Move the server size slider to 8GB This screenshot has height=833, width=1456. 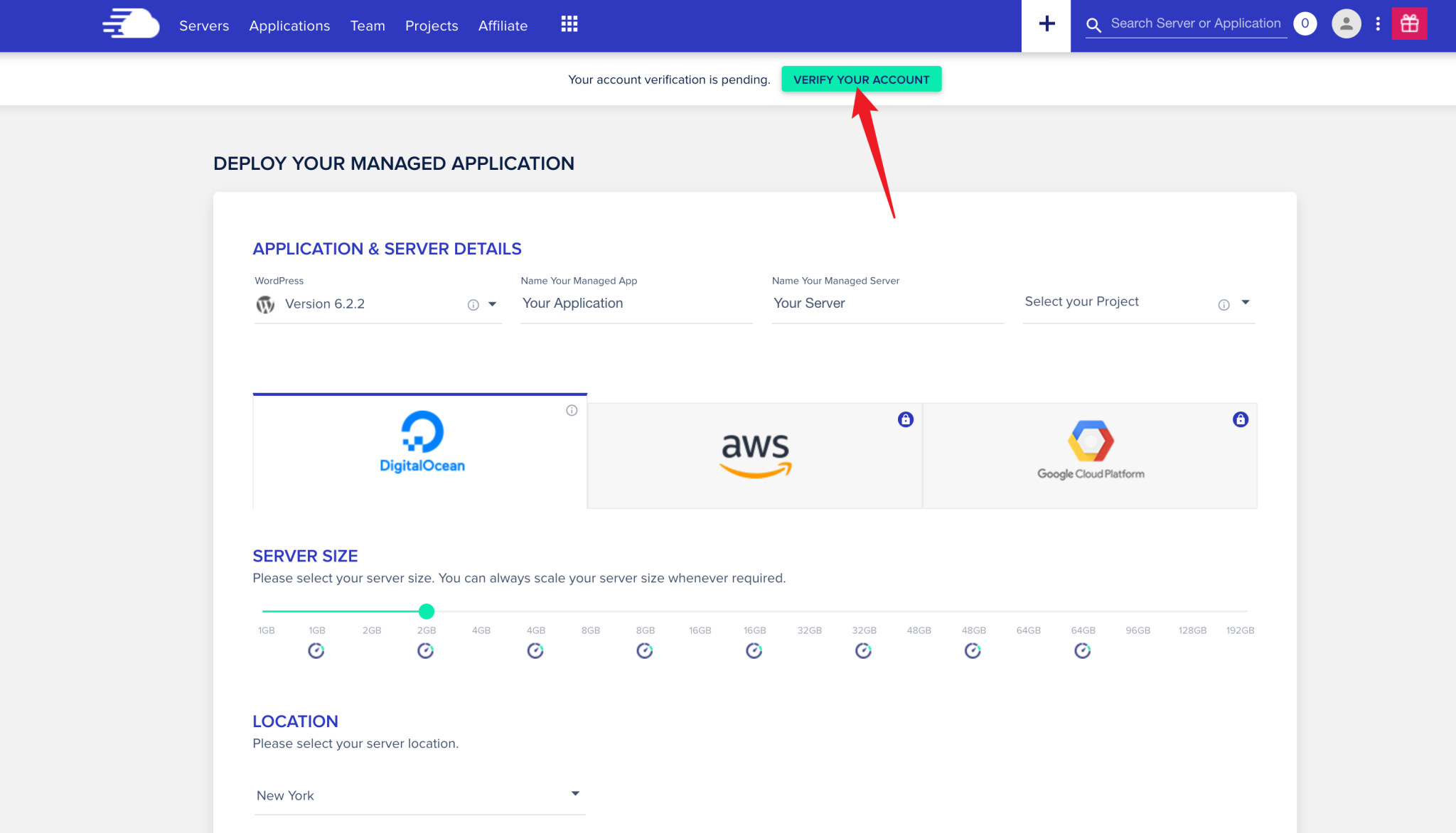tap(591, 611)
